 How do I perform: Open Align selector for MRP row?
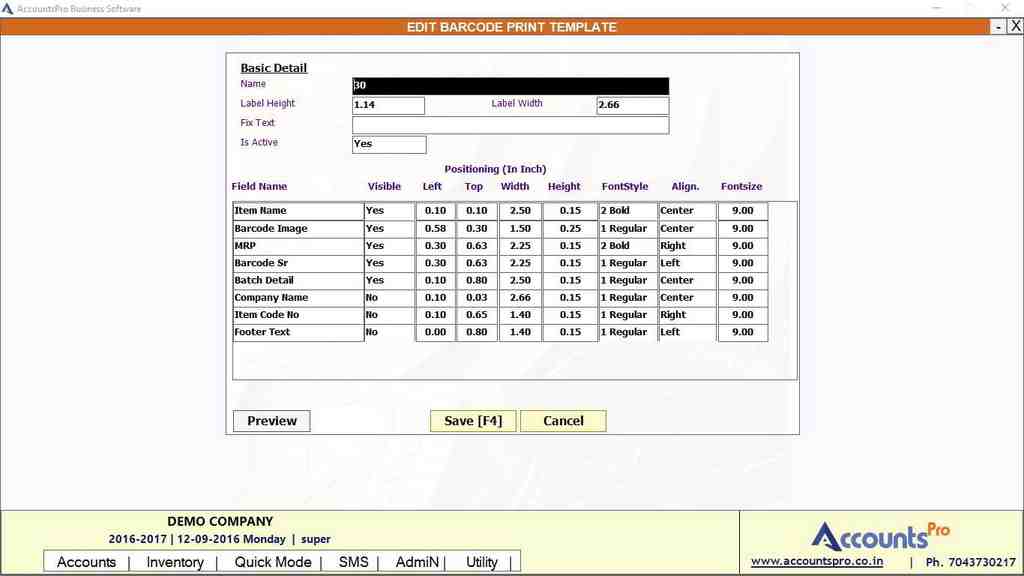[687, 246]
